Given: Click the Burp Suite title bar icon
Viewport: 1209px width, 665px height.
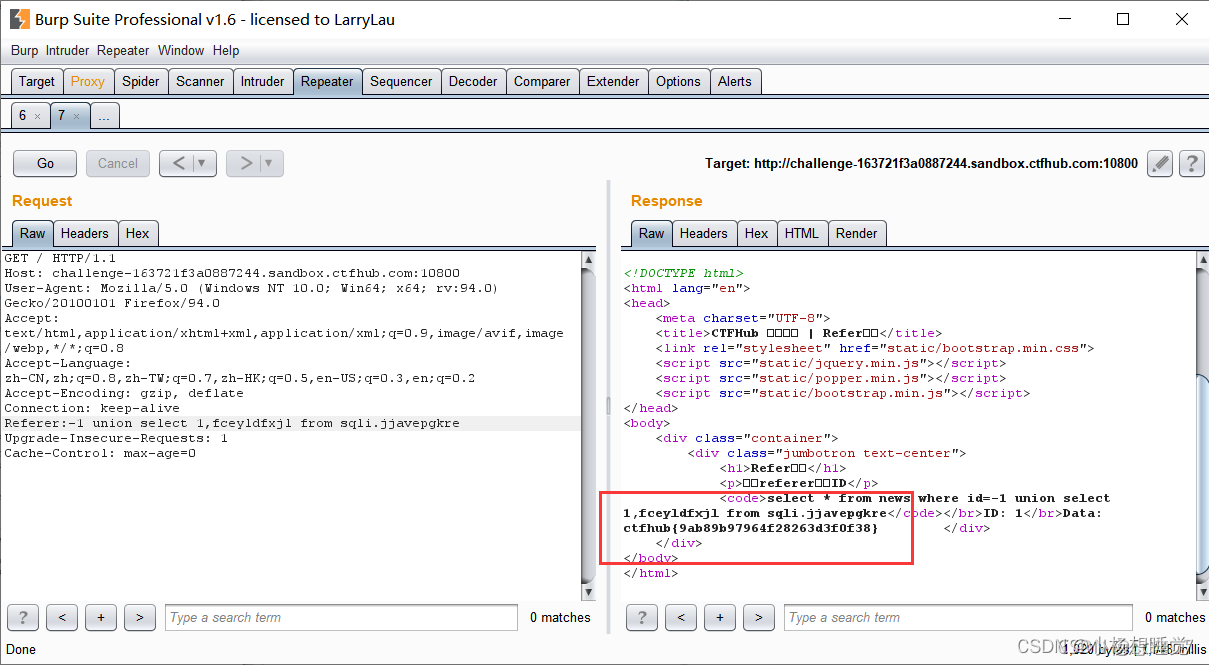Looking at the screenshot, I should coord(19,19).
